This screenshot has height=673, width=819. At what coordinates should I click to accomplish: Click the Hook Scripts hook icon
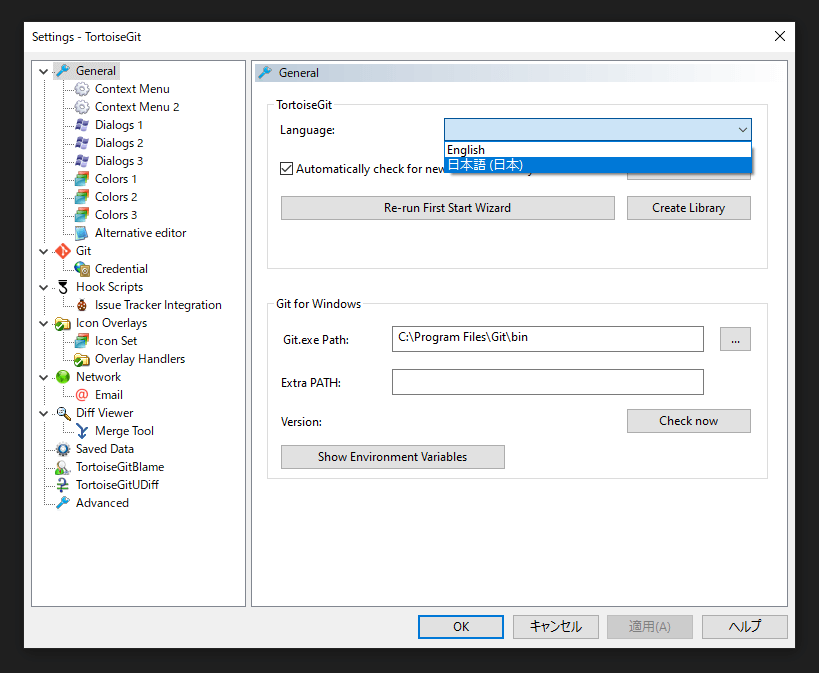(63, 287)
